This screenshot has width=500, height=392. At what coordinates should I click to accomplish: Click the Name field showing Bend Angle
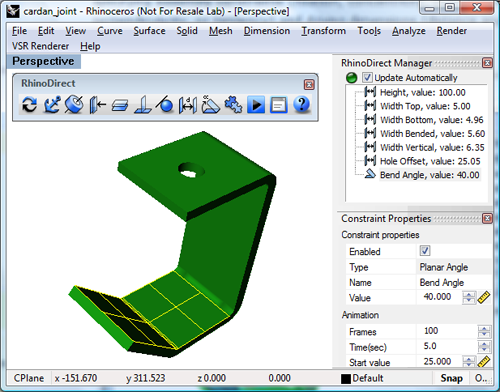454,283
